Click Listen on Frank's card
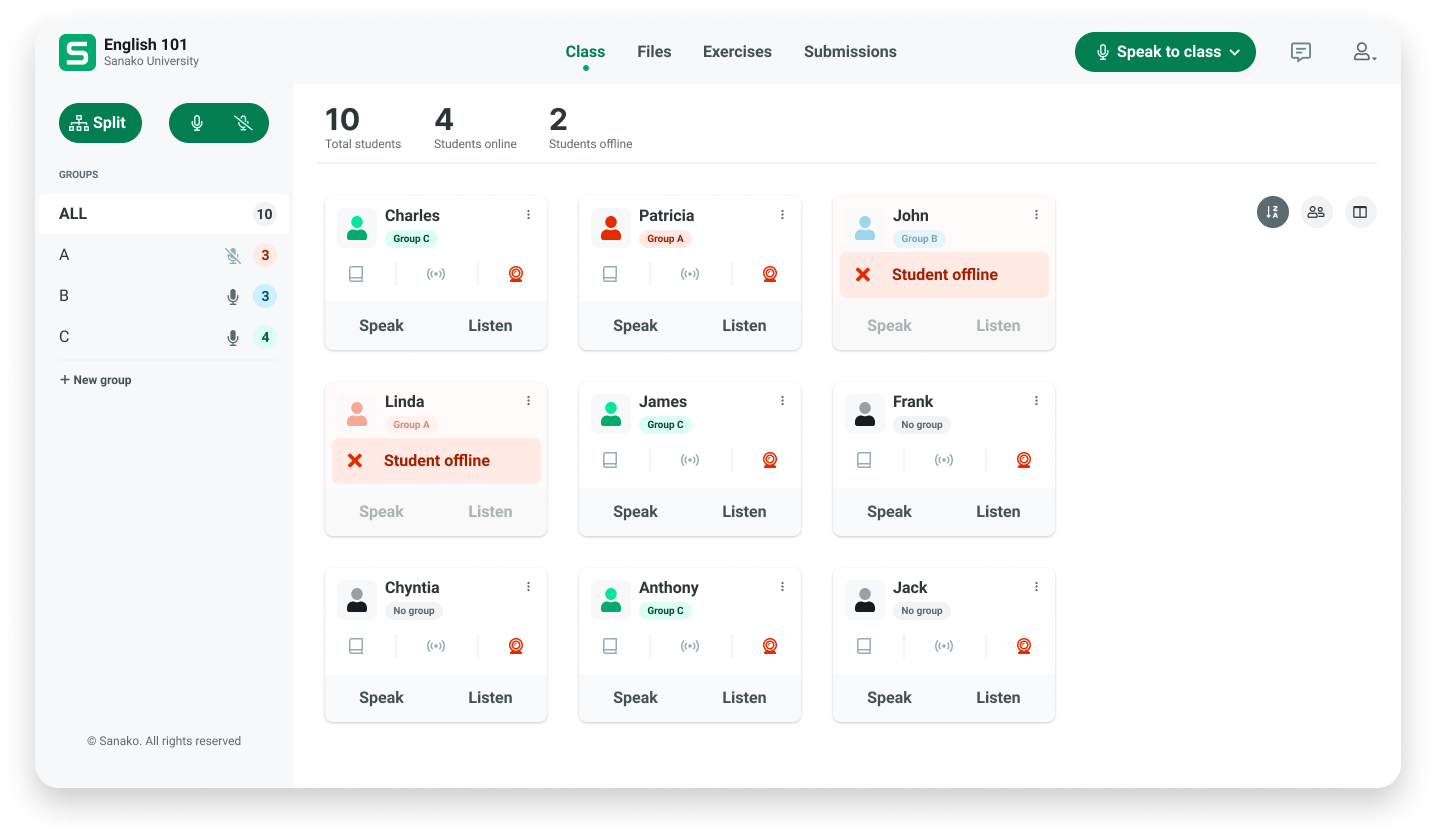The image size is (1436, 838). [x=998, y=512]
